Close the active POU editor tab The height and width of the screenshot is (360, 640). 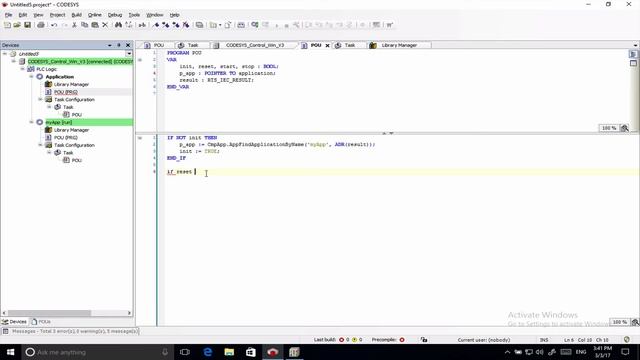[327, 45]
